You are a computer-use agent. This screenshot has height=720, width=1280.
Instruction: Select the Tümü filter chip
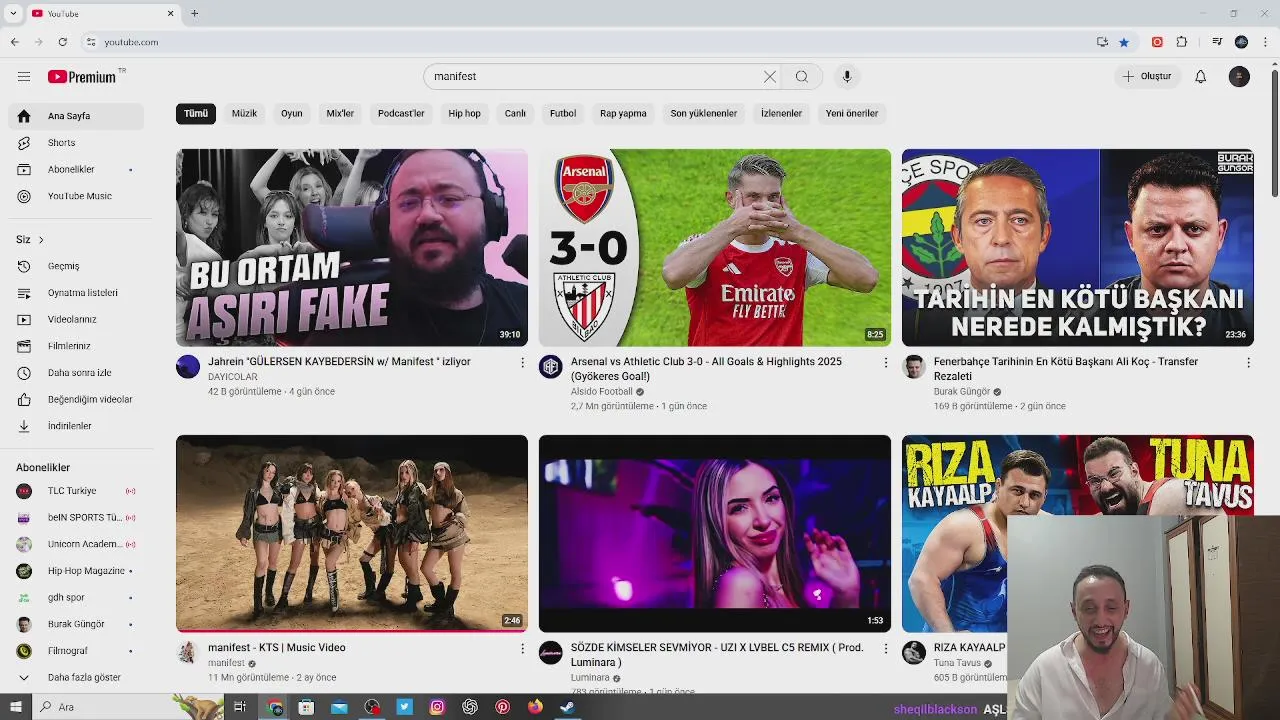pos(196,113)
